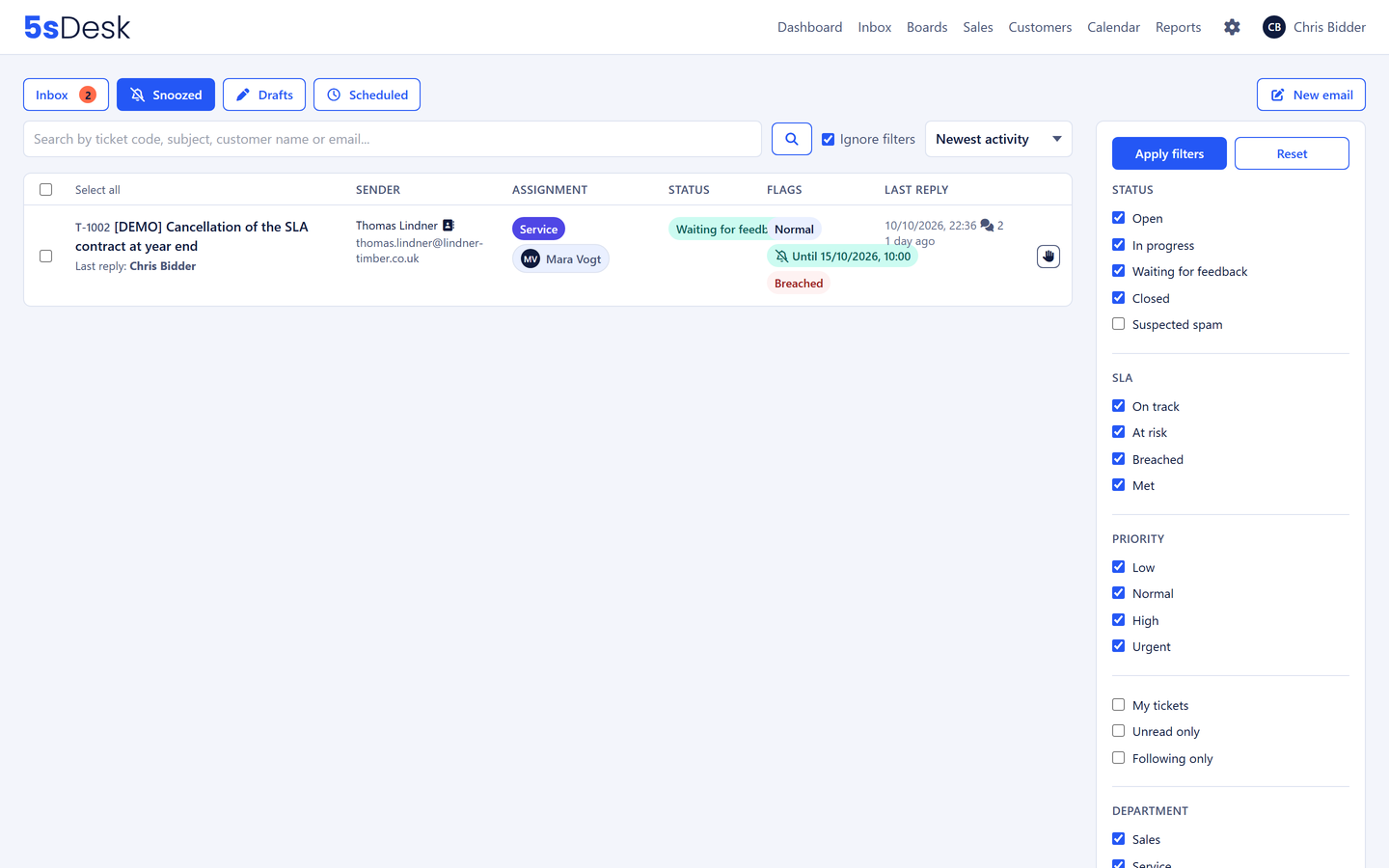Uncheck the Breached SLA filter

point(1118,459)
